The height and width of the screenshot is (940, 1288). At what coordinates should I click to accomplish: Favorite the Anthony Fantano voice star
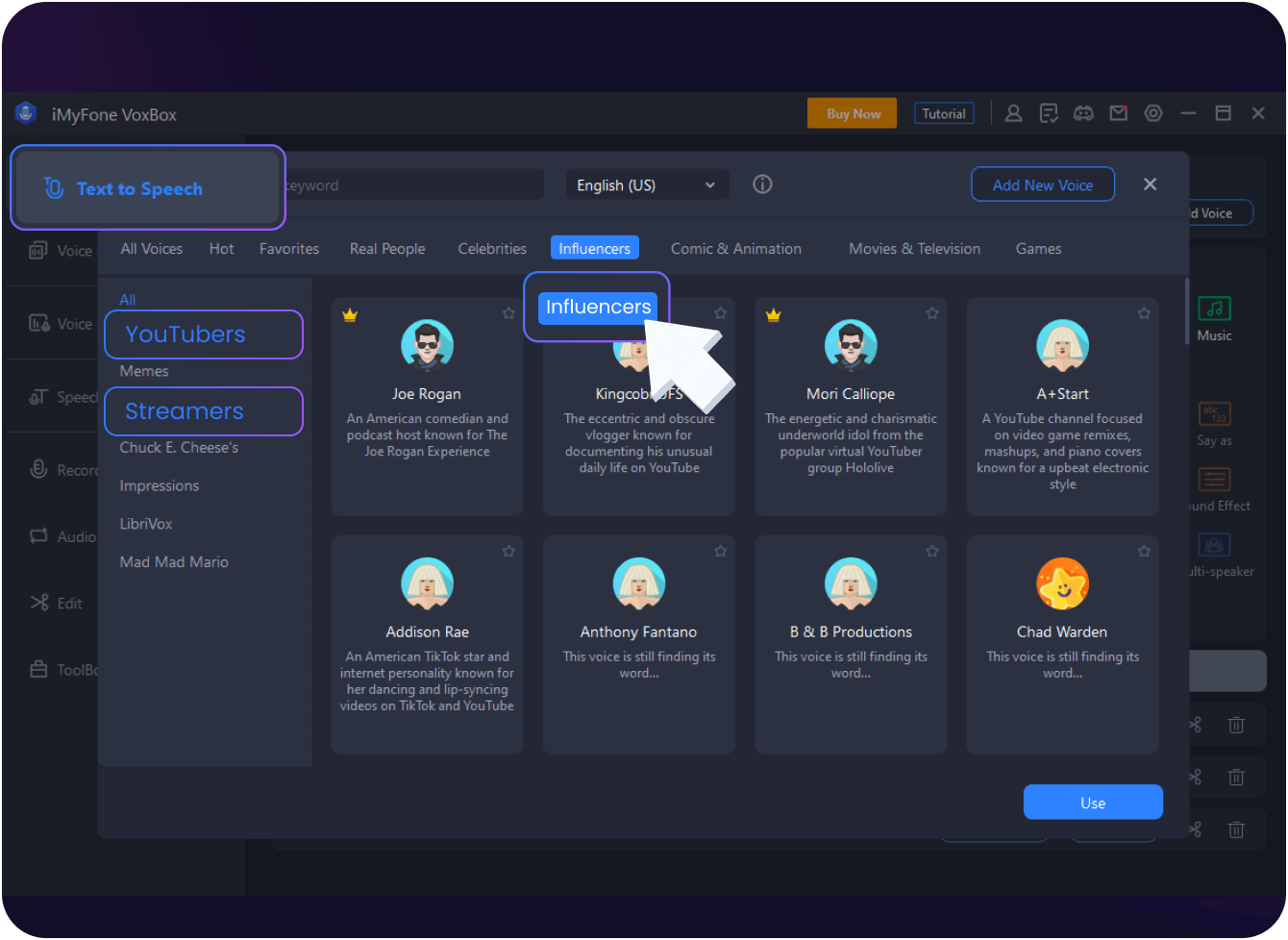[720, 552]
